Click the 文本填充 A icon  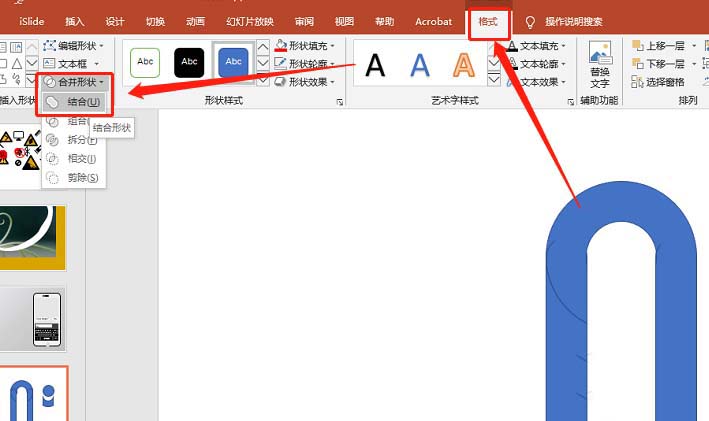click(512, 46)
